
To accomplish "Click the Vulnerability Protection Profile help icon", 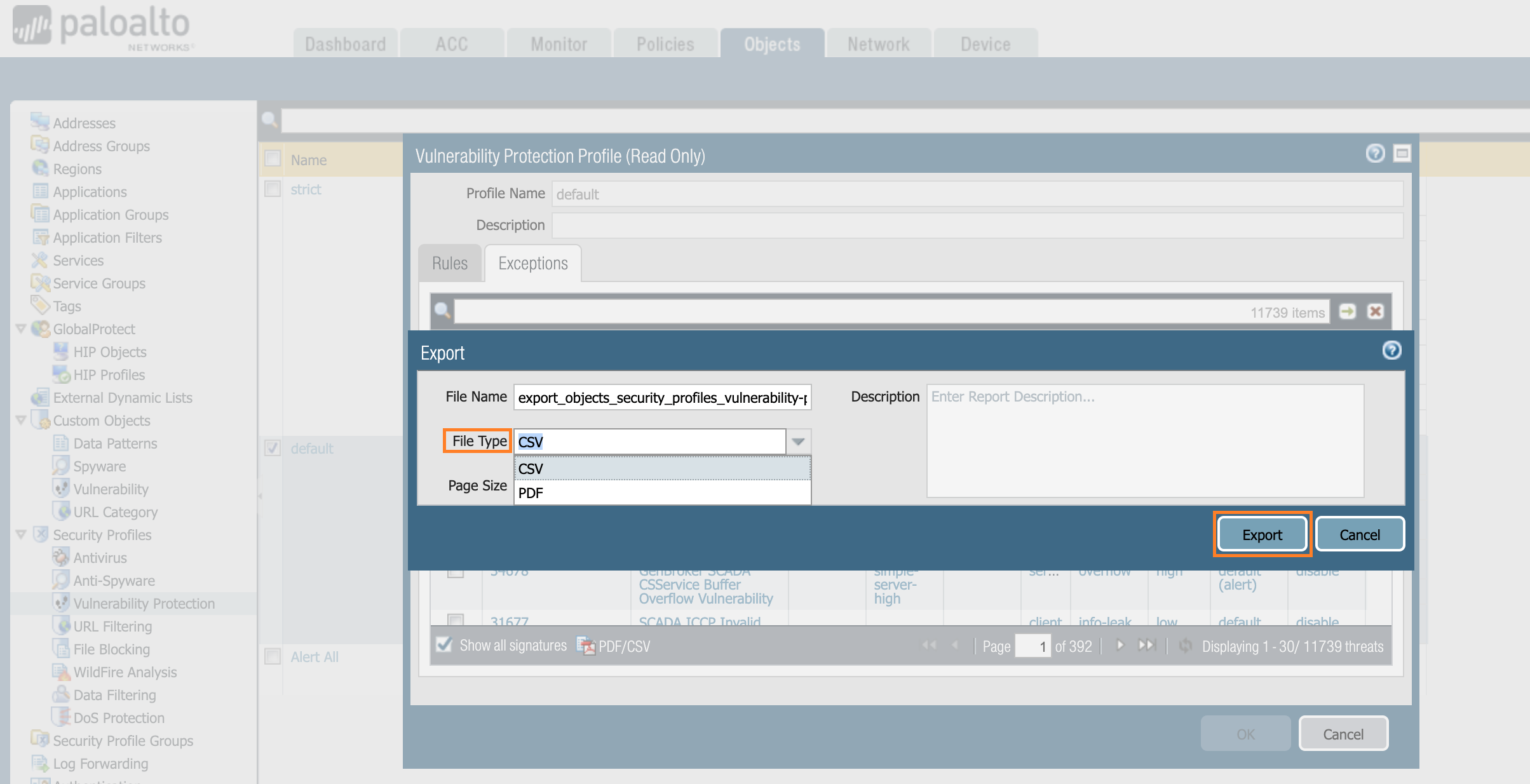I will (1375, 154).
